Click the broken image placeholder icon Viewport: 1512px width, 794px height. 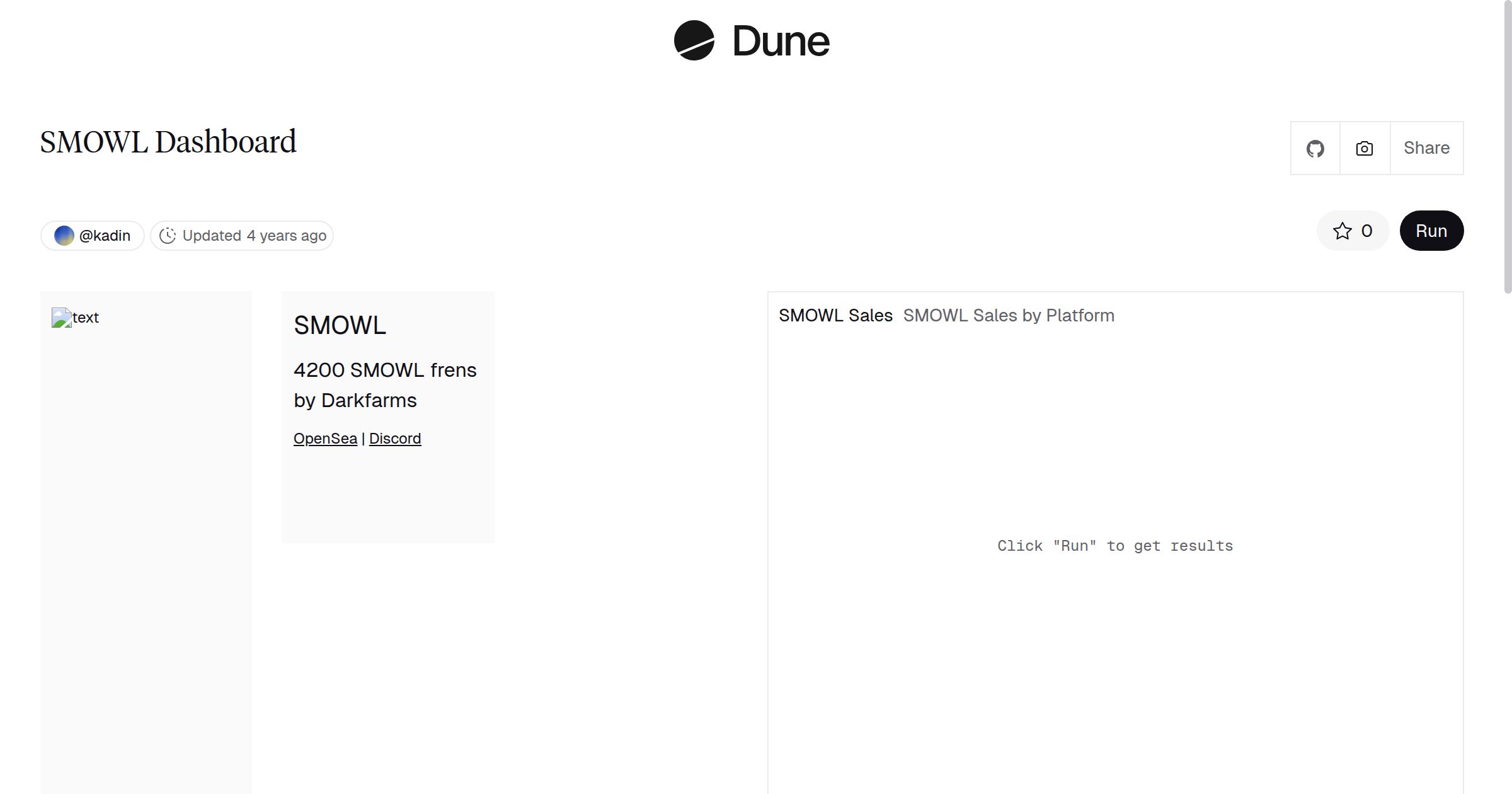tap(61, 318)
